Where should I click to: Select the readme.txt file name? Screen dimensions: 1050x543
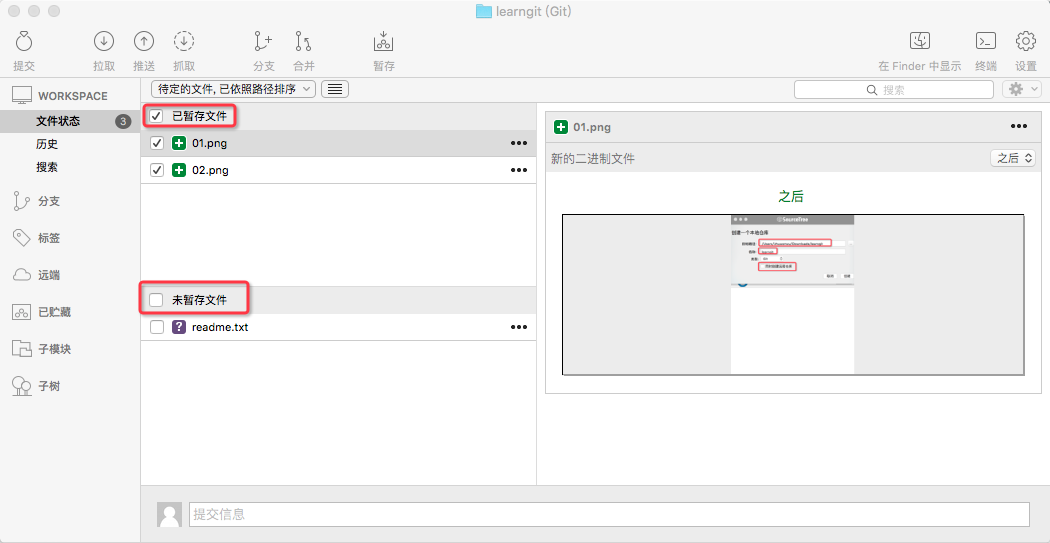220,327
